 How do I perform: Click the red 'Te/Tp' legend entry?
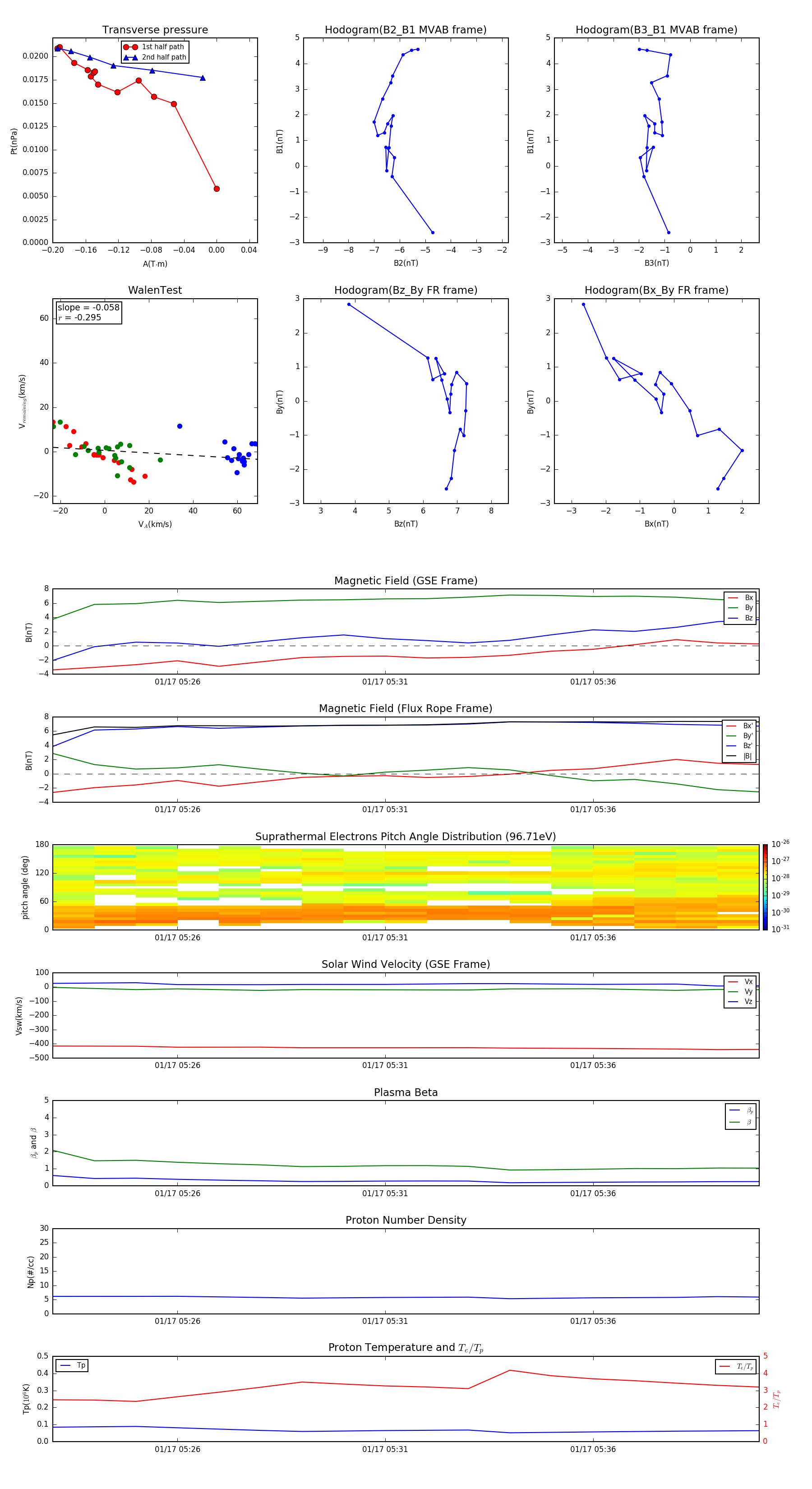click(x=736, y=1366)
